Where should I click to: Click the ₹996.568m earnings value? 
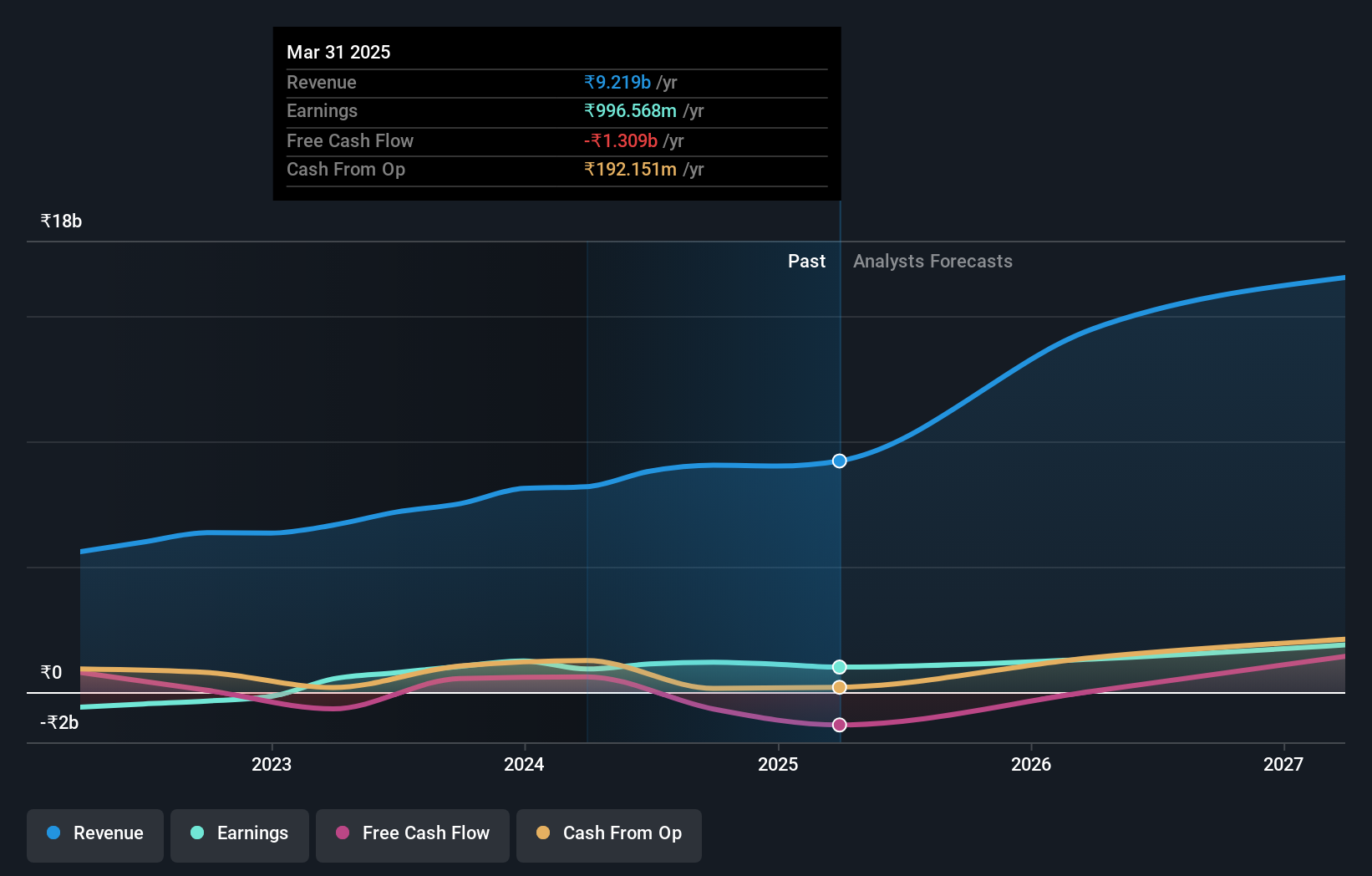pyautogui.click(x=630, y=110)
